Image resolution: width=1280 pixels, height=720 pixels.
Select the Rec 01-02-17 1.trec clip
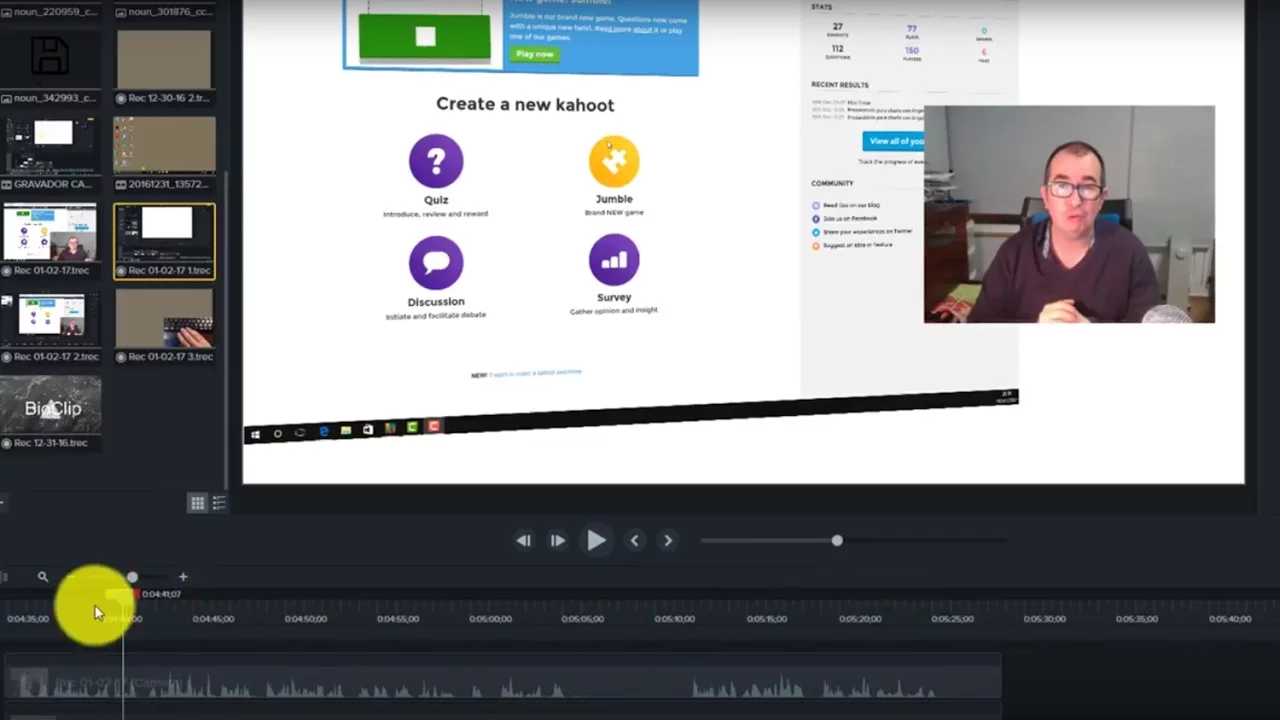[x=164, y=241]
